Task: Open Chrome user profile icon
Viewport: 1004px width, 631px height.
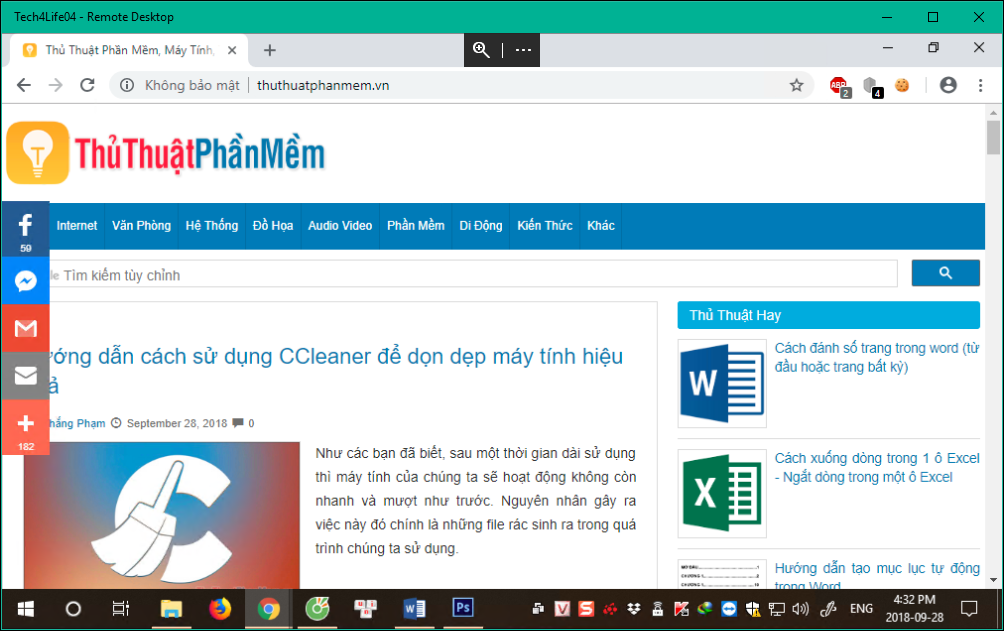Action: [948, 85]
